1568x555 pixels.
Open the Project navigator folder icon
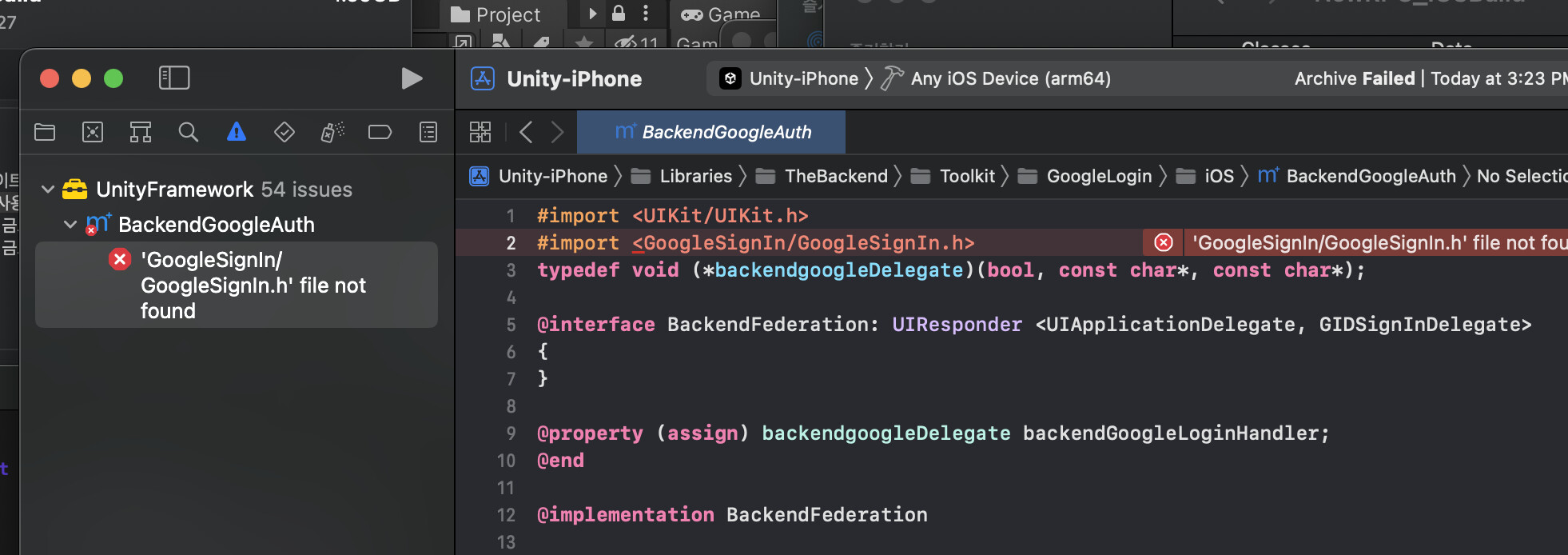click(45, 132)
